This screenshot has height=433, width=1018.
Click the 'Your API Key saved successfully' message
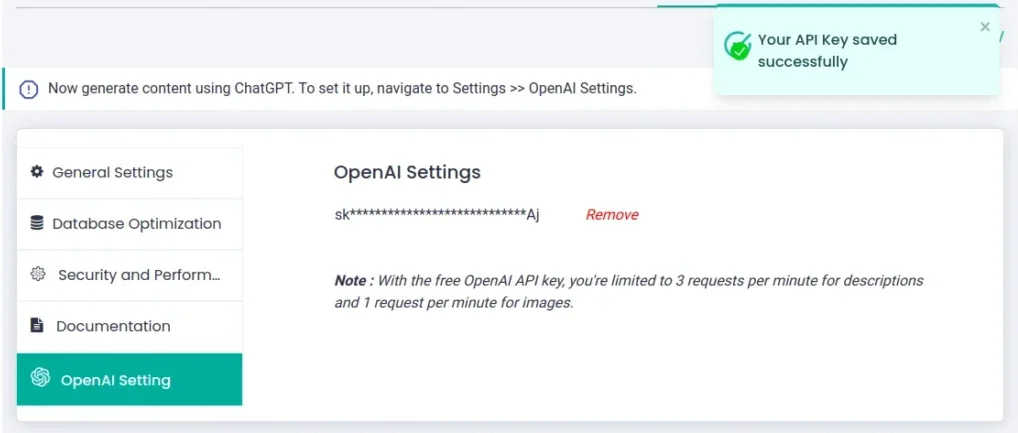click(x=827, y=51)
